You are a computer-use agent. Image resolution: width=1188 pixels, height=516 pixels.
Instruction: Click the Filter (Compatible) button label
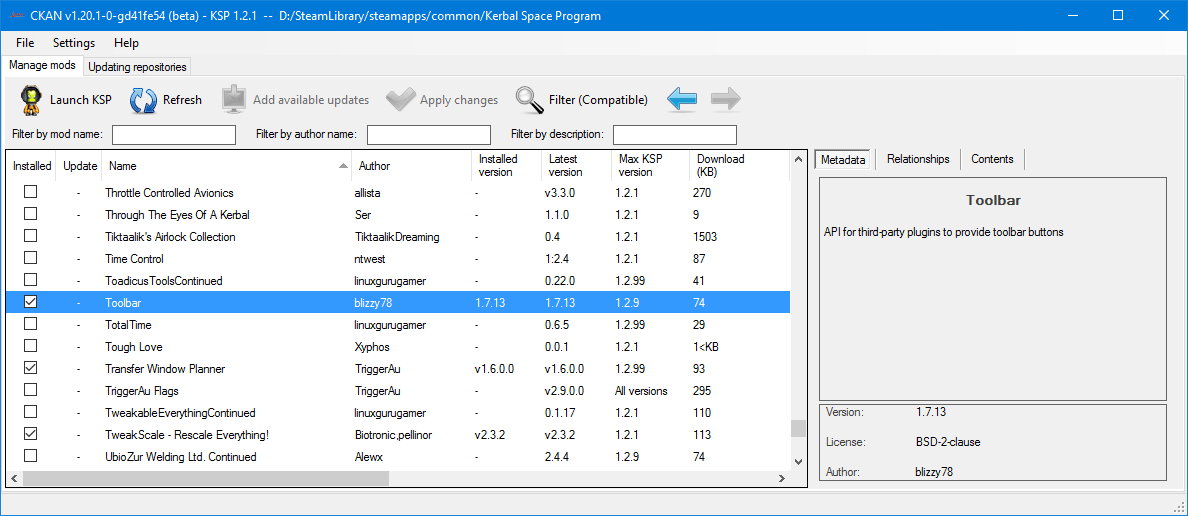[599, 100]
